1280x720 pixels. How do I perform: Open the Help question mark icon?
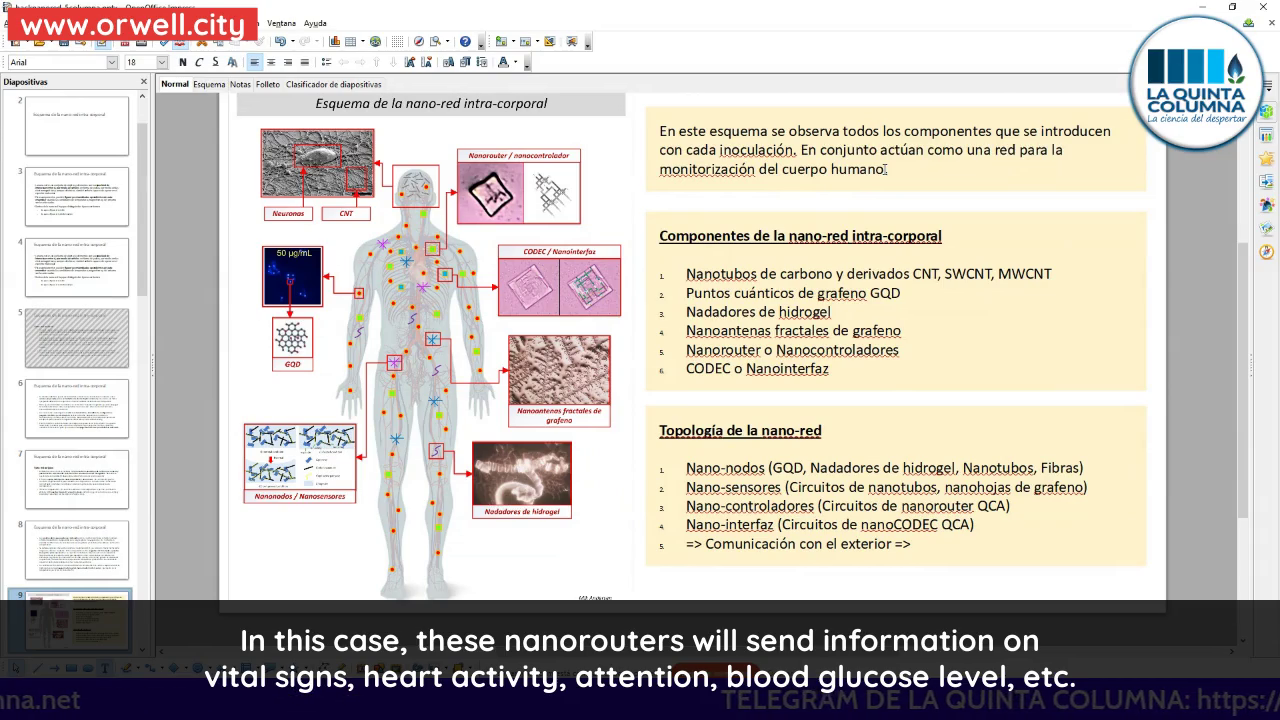pyautogui.click(x=465, y=42)
